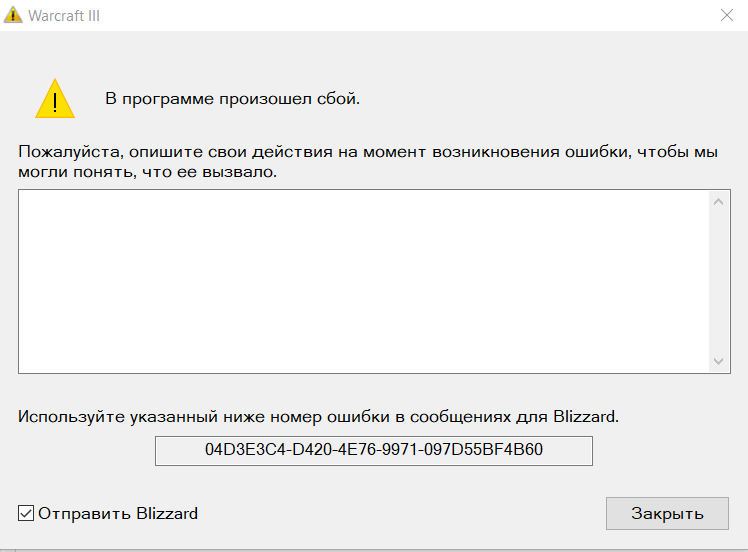Click the "Используйте указанный ниже номер" hint text

[x=318, y=416]
